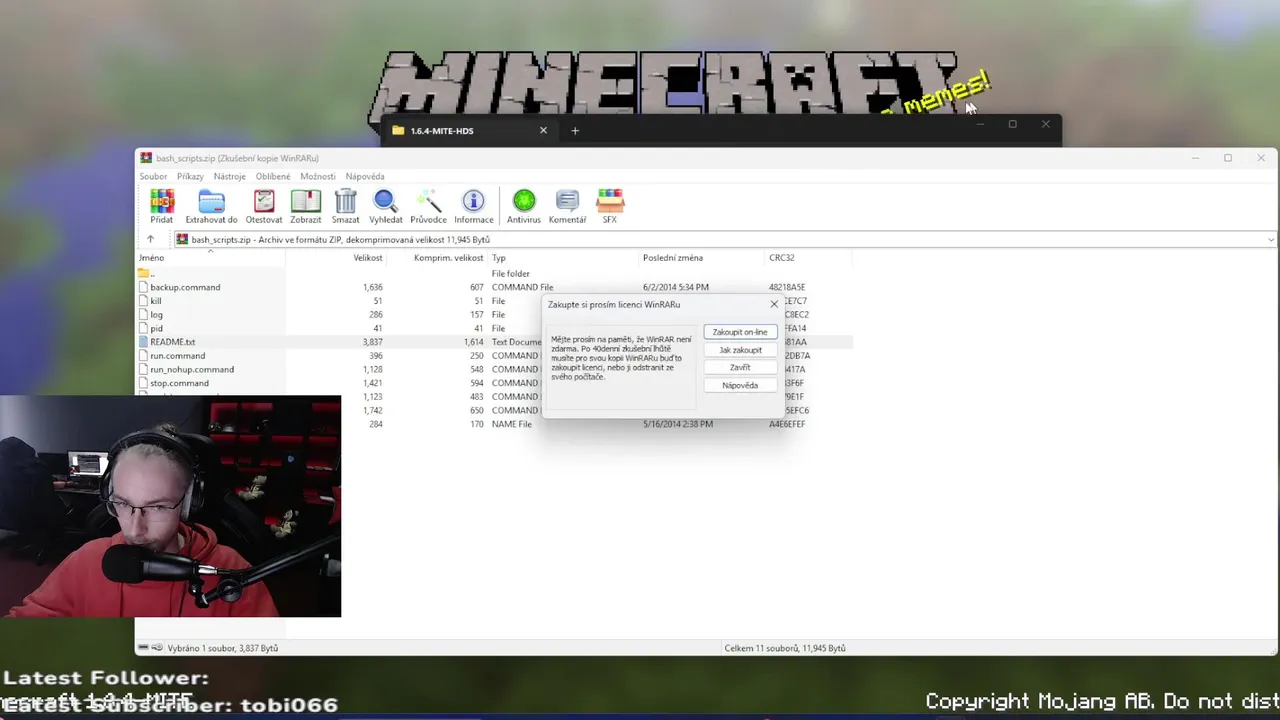Image resolution: width=1280 pixels, height=720 pixels.
Task: Click the folder icon on Explorer tab
Action: click(398, 130)
